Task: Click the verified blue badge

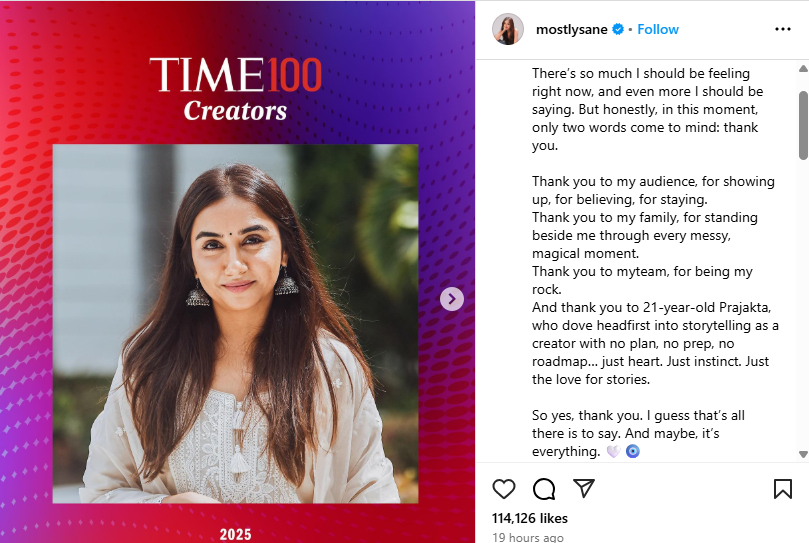Action: click(618, 30)
